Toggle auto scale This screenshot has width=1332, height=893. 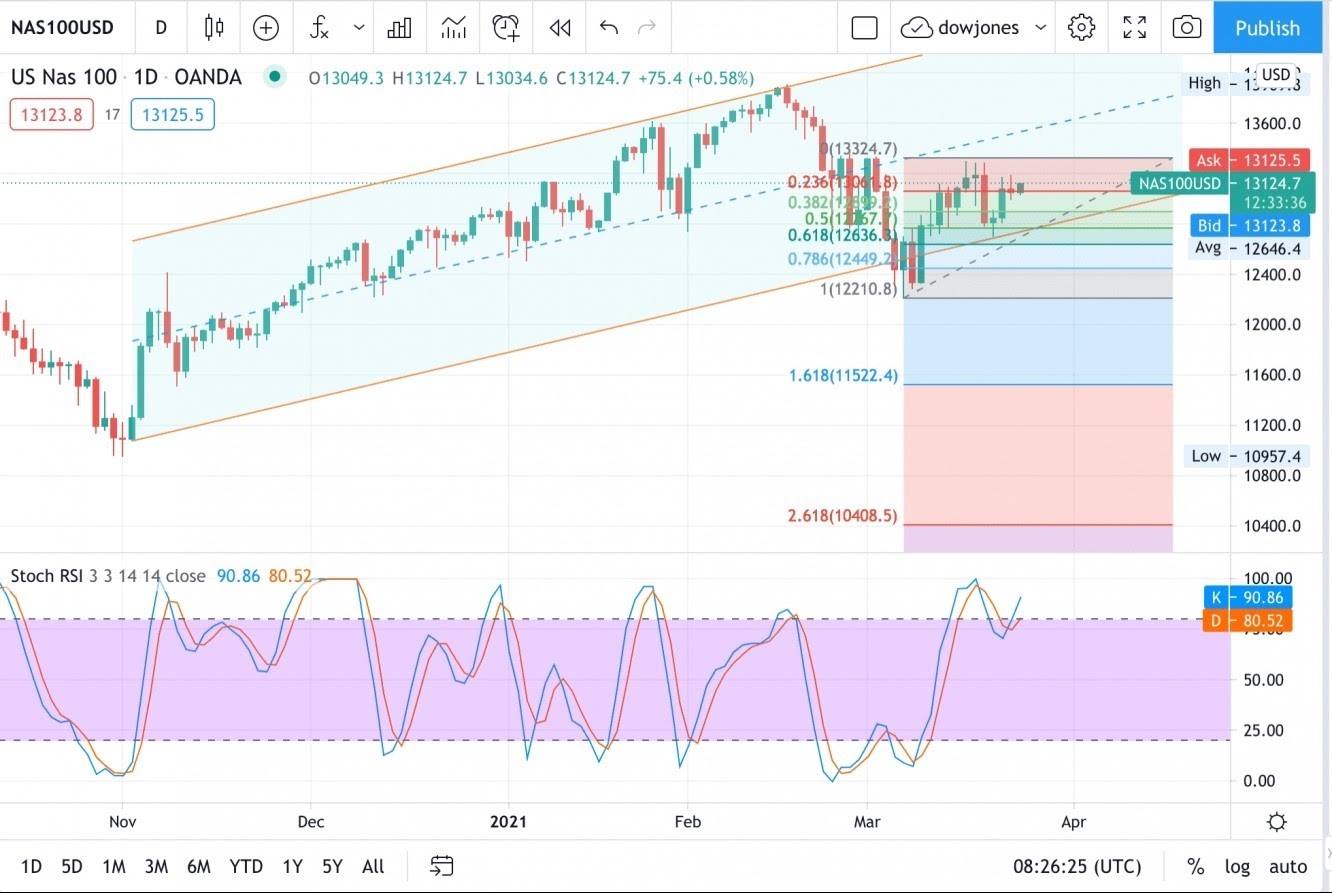[x=1288, y=866]
